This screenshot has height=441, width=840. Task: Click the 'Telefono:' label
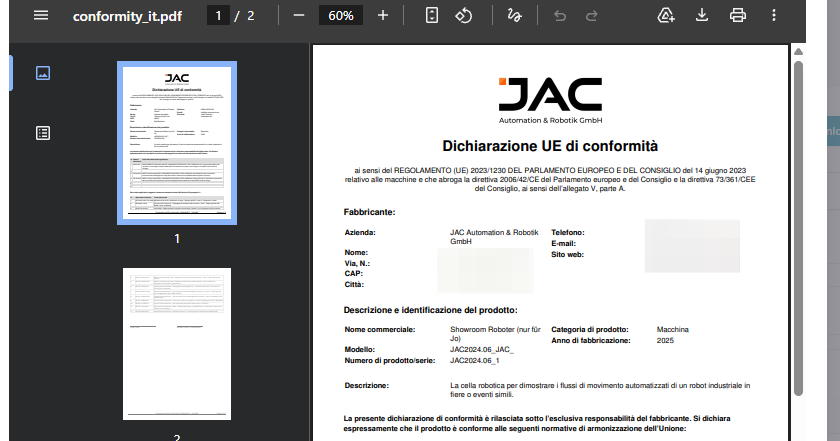point(568,233)
